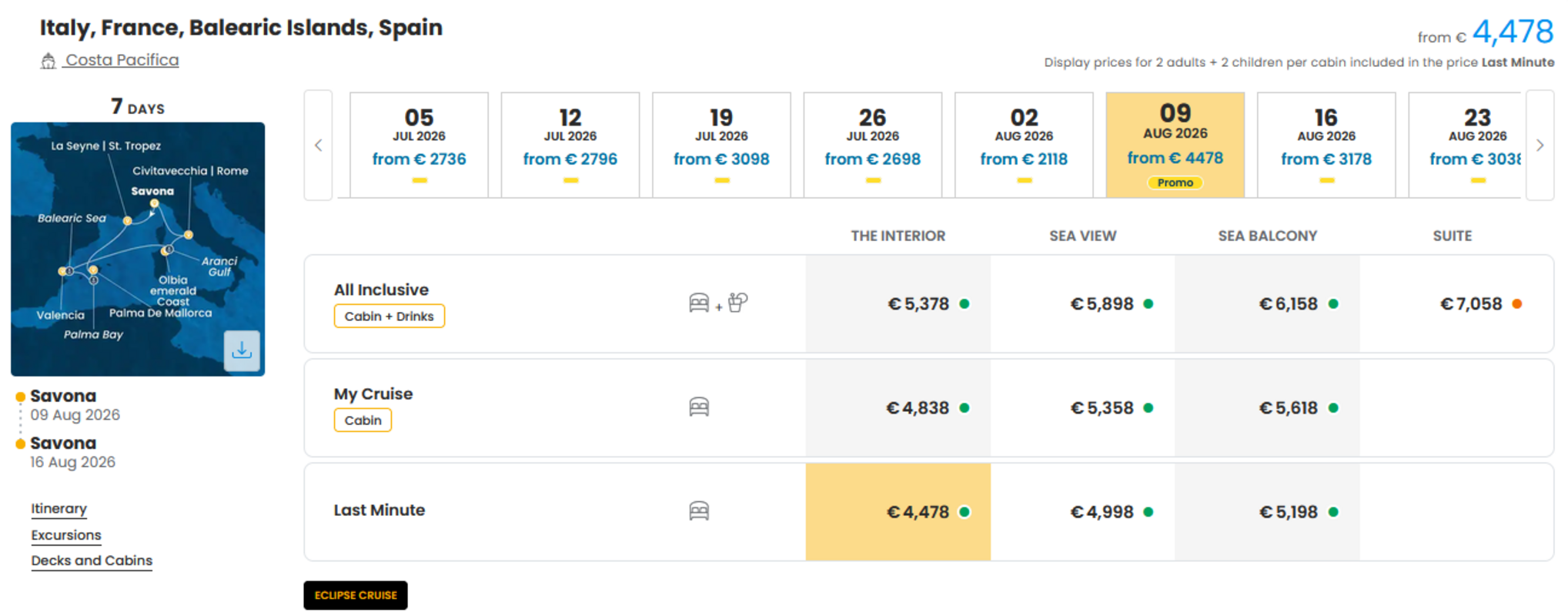Choose Last Minute Sea Balcony at €5,198

pos(1268,512)
